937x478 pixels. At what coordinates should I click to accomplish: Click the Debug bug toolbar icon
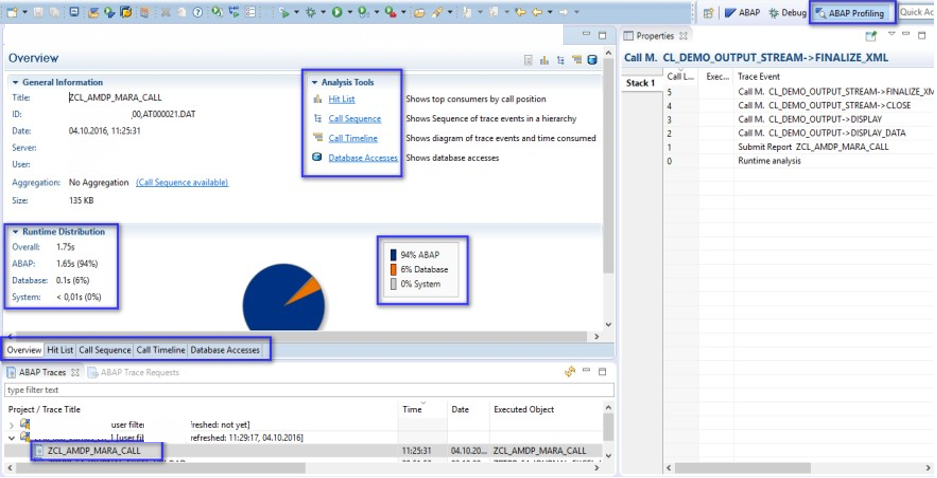[311, 12]
